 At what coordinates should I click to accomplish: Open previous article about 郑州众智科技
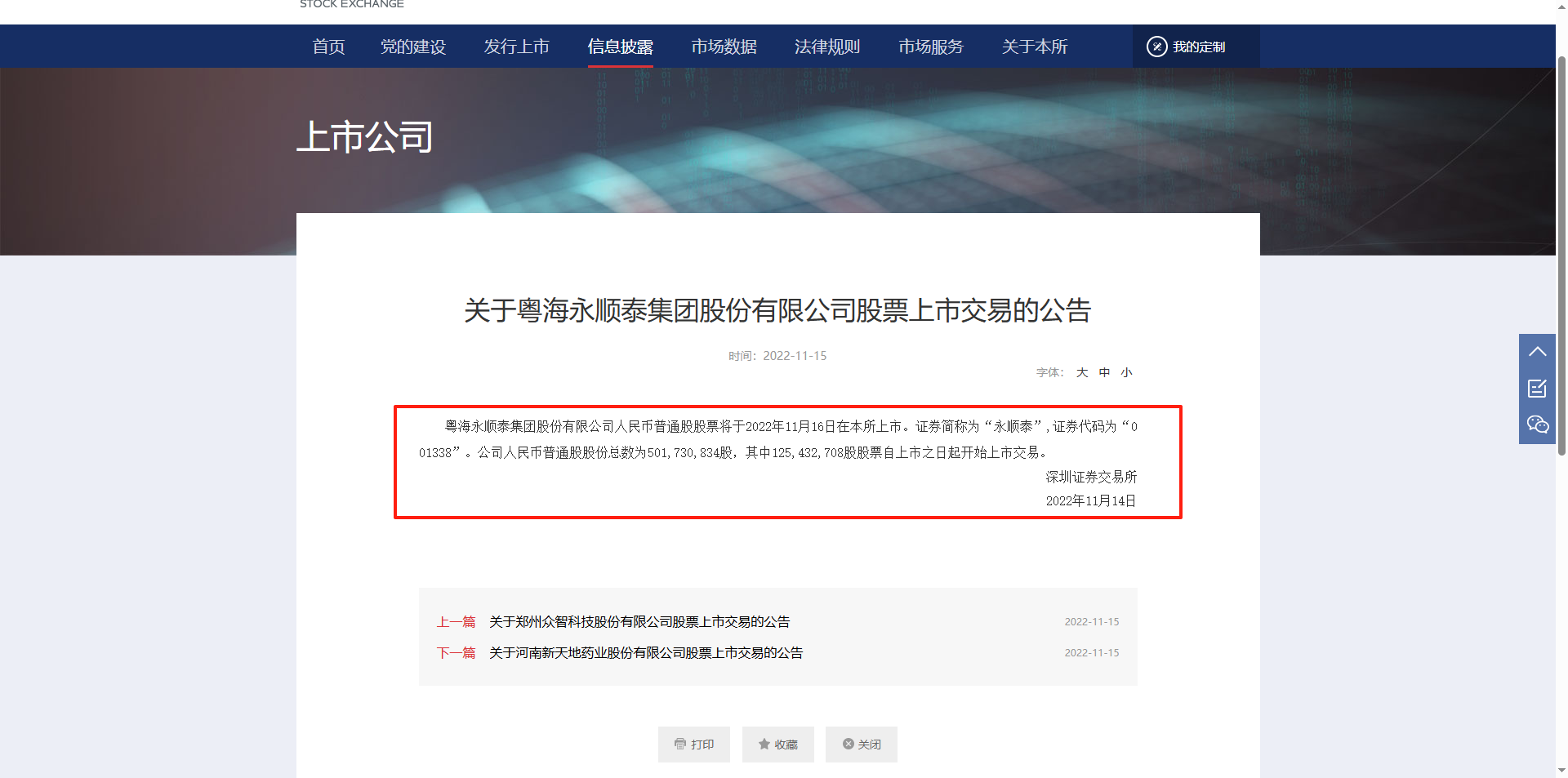[639, 622]
